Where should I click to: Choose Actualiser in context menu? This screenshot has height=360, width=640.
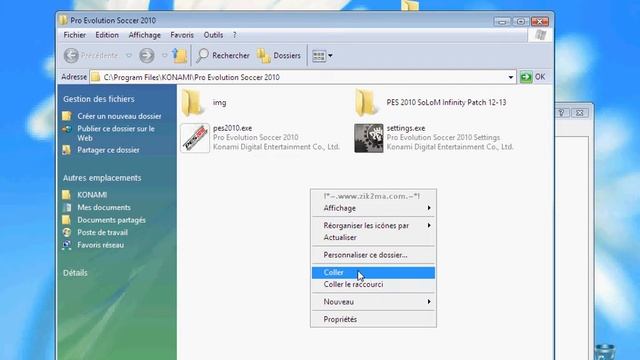pos(373,238)
